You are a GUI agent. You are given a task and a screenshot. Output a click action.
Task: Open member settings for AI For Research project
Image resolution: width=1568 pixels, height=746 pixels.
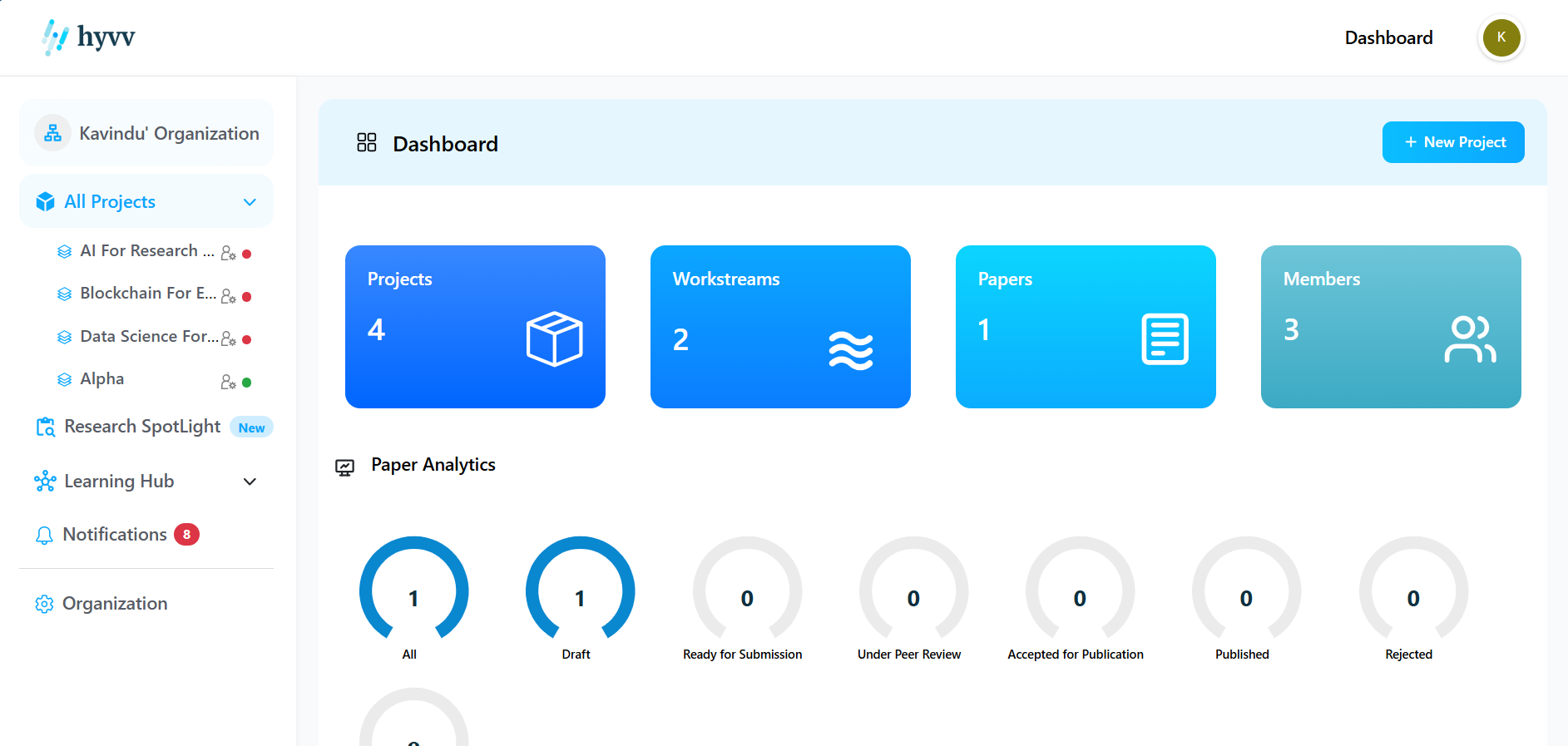point(228,253)
